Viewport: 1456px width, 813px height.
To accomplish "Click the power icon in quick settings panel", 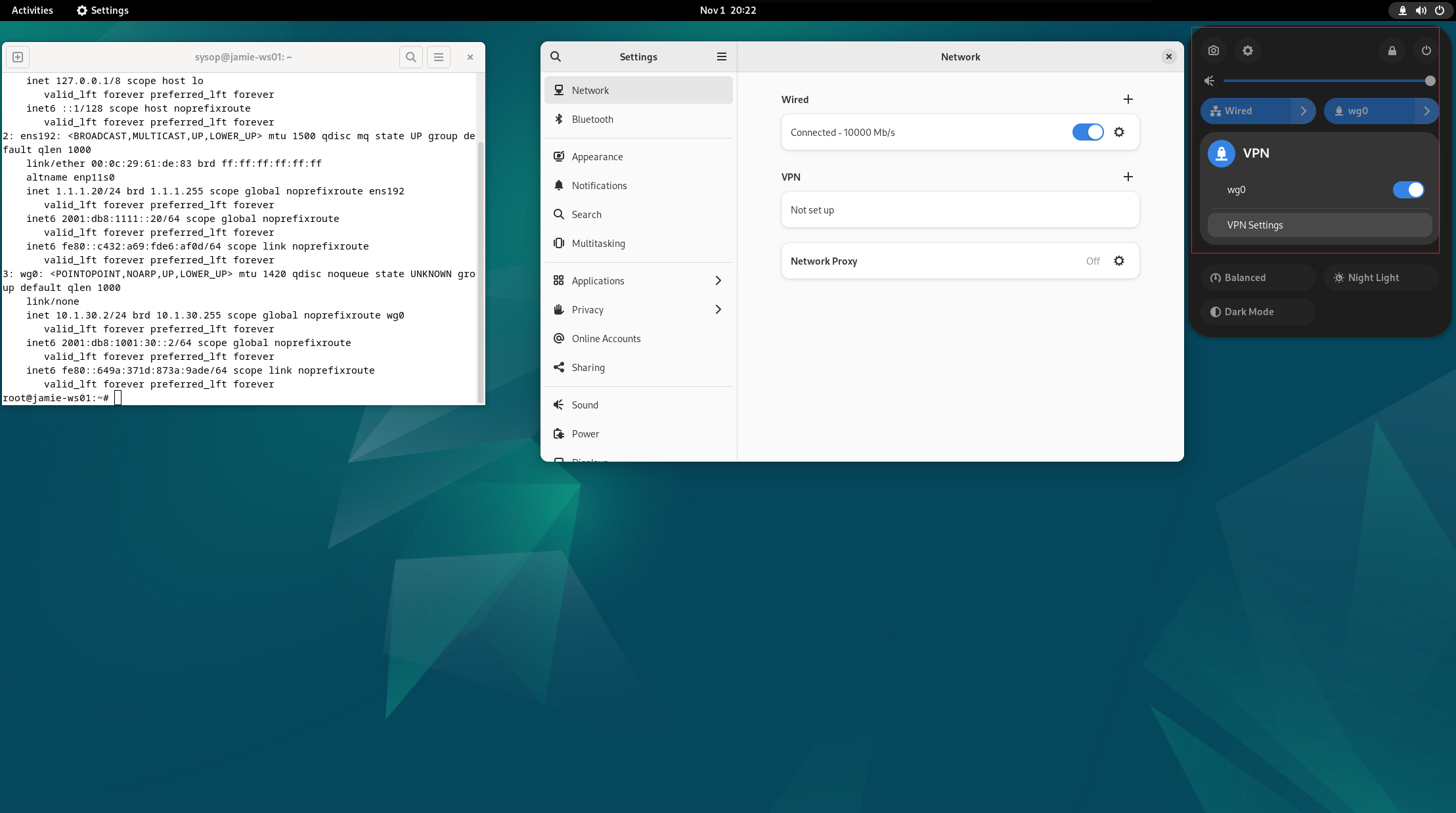I will click(1426, 51).
